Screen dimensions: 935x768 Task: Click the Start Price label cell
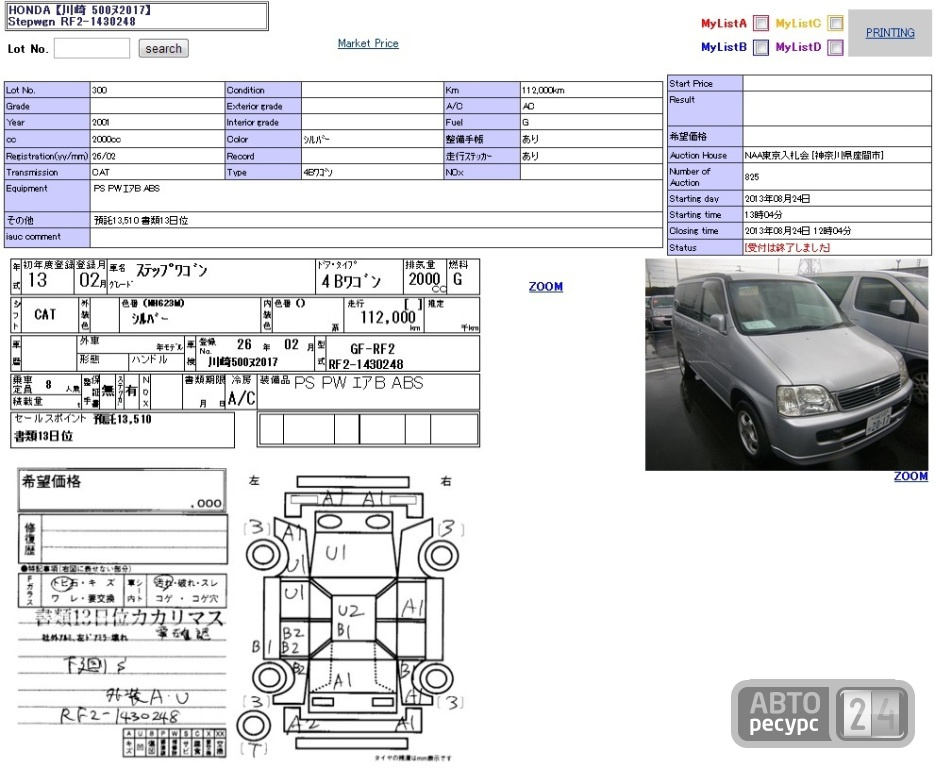tap(705, 83)
